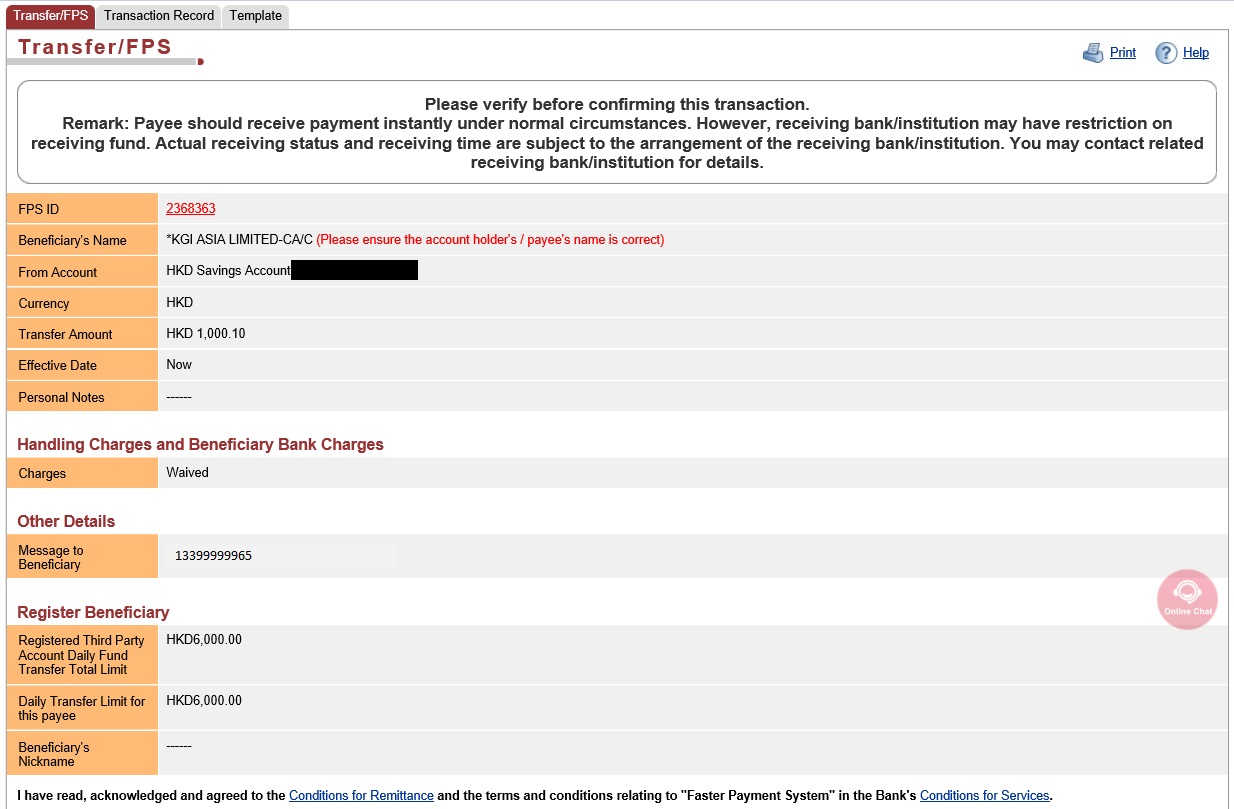Open the Conditions for Services link
Viewport: 1234px width, 809px height.
(984, 796)
